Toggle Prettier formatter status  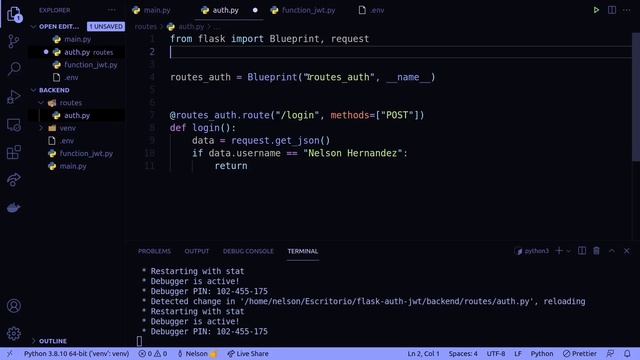(x=580, y=353)
